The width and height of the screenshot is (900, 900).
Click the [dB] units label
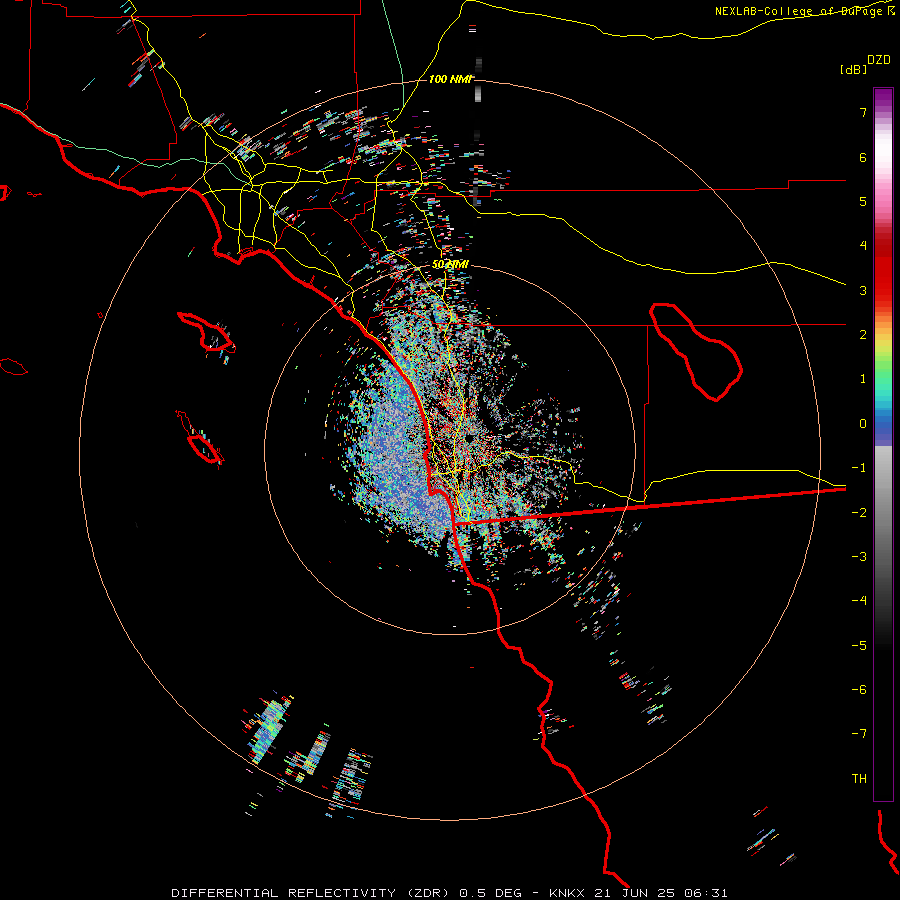[x=853, y=69]
